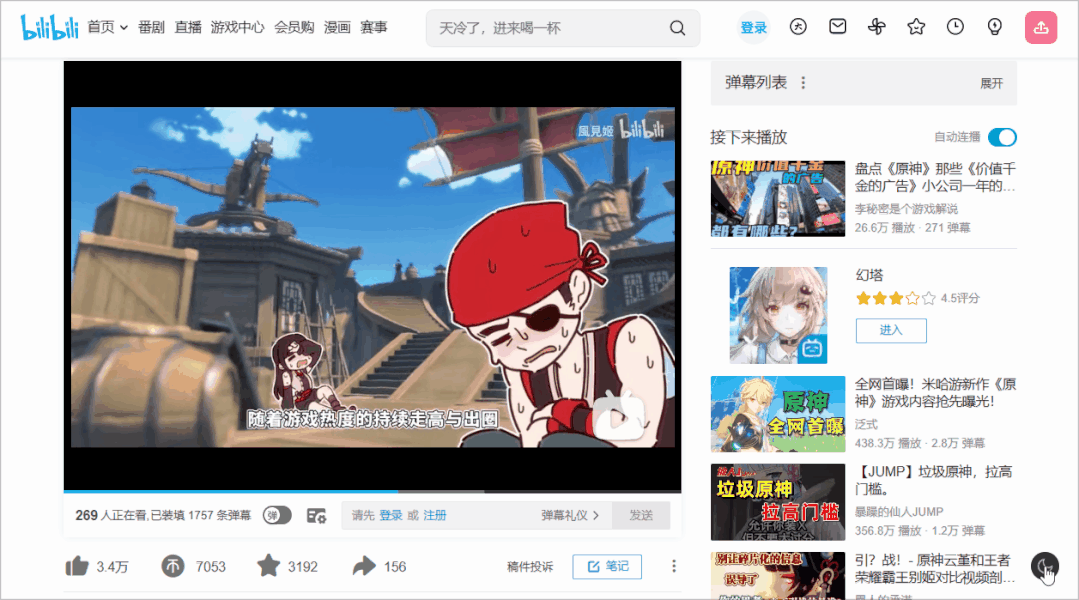Click 注册 link in danmaku box

point(434,515)
